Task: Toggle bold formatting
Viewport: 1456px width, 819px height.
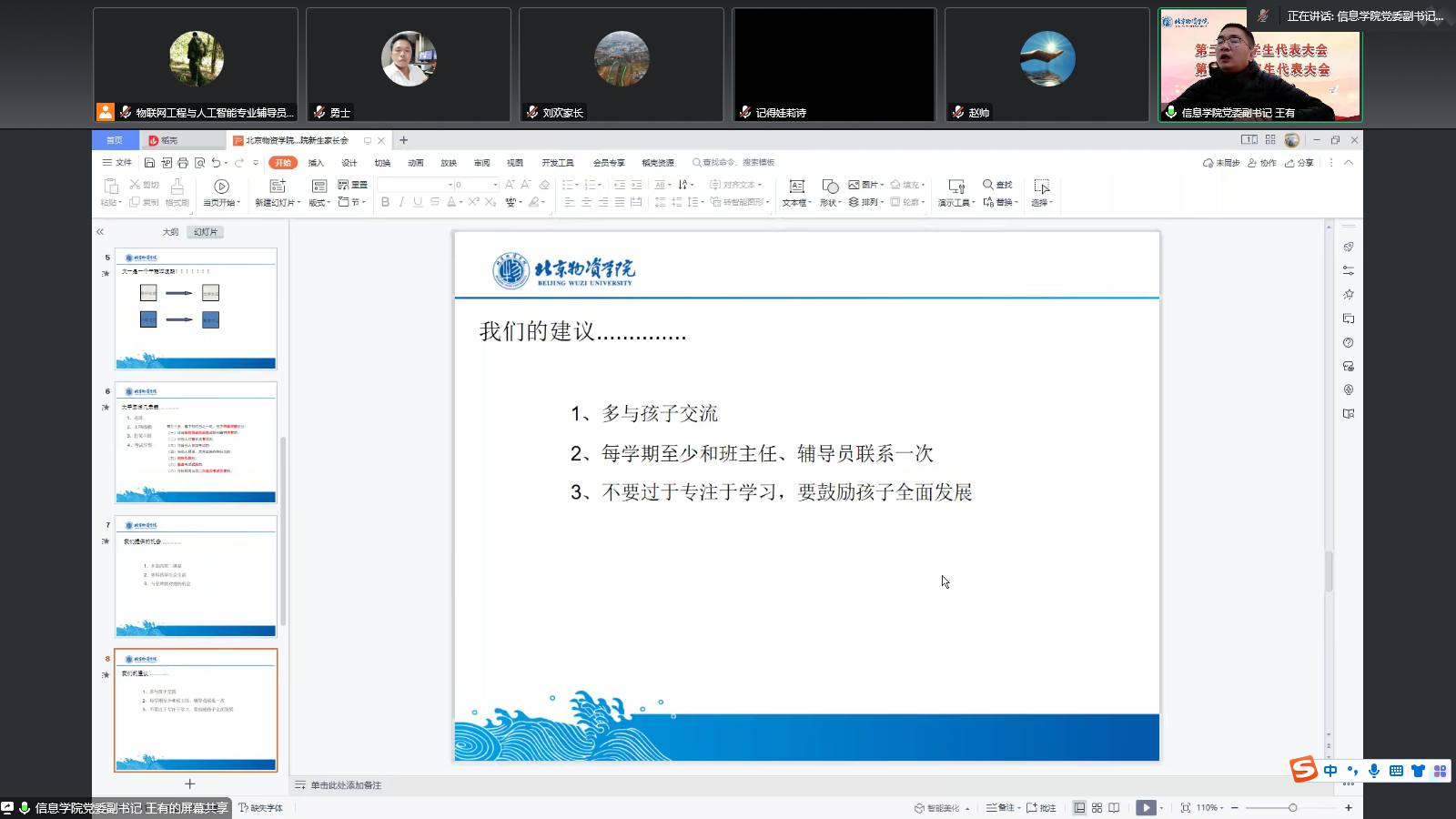Action: coord(385,202)
